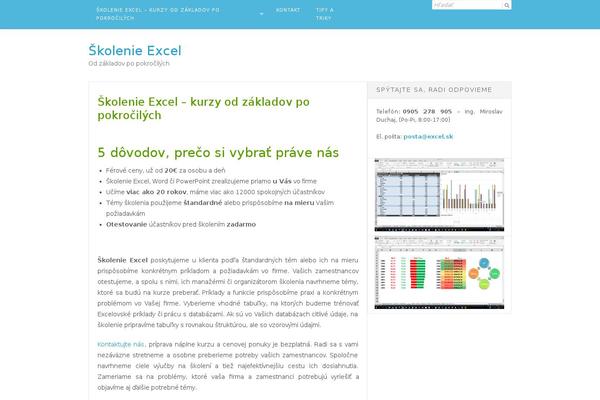This screenshot has width=600, height=400.
Task: Open the Excel bar chart screenshot thumbnail
Action: click(x=439, y=195)
